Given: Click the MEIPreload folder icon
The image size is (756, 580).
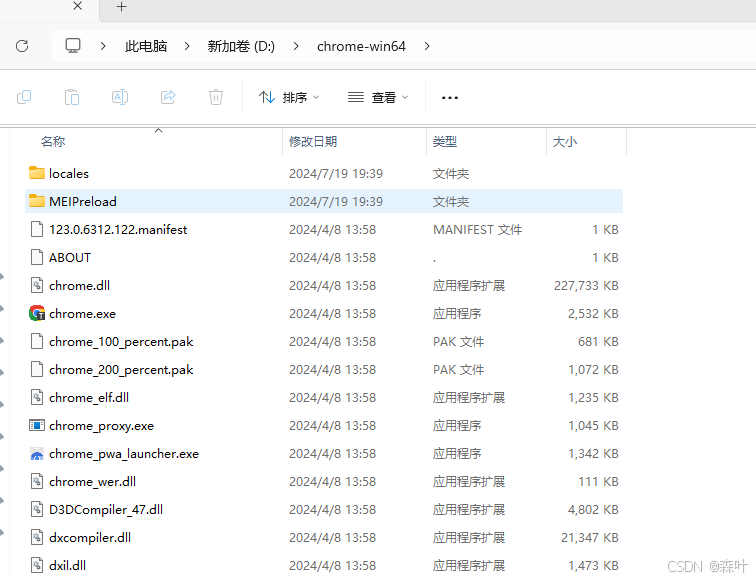Looking at the screenshot, I should (x=37, y=201).
